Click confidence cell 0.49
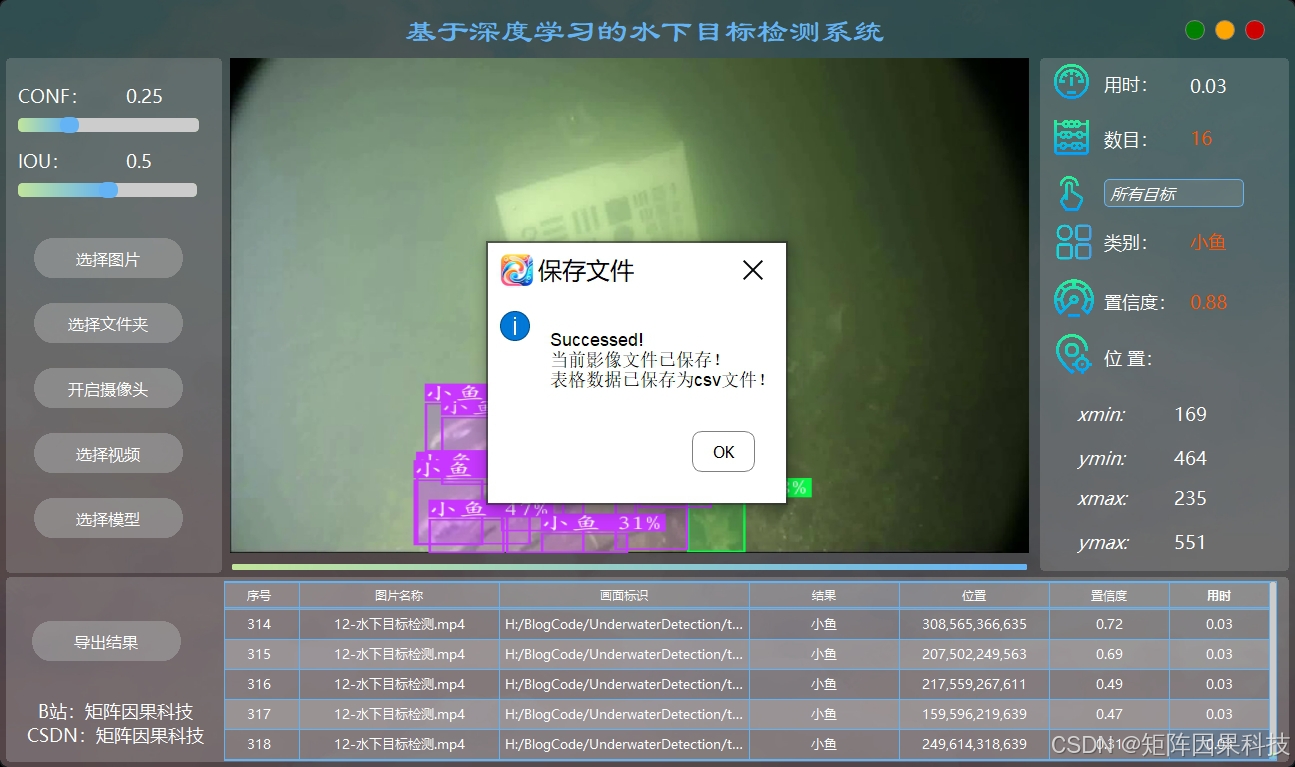The height and width of the screenshot is (767, 1295). [x=1109, y=684]
